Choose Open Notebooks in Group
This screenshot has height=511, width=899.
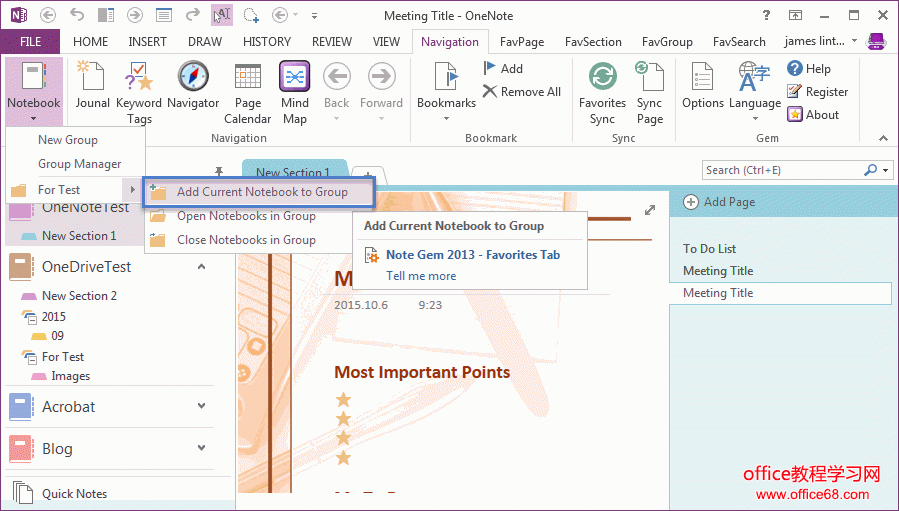(248, 216)
